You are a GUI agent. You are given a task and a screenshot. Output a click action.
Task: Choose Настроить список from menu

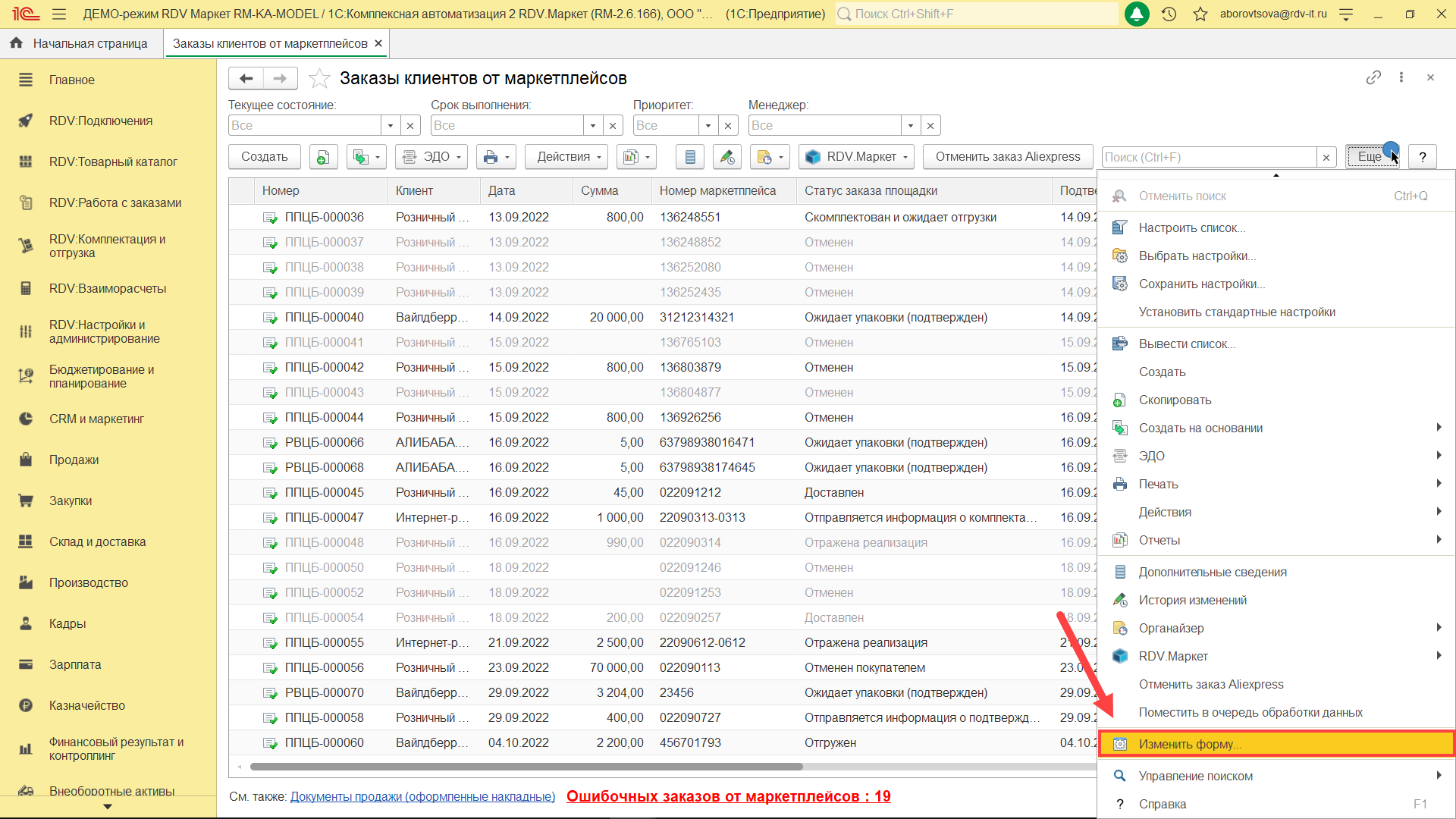(1191, 227)
